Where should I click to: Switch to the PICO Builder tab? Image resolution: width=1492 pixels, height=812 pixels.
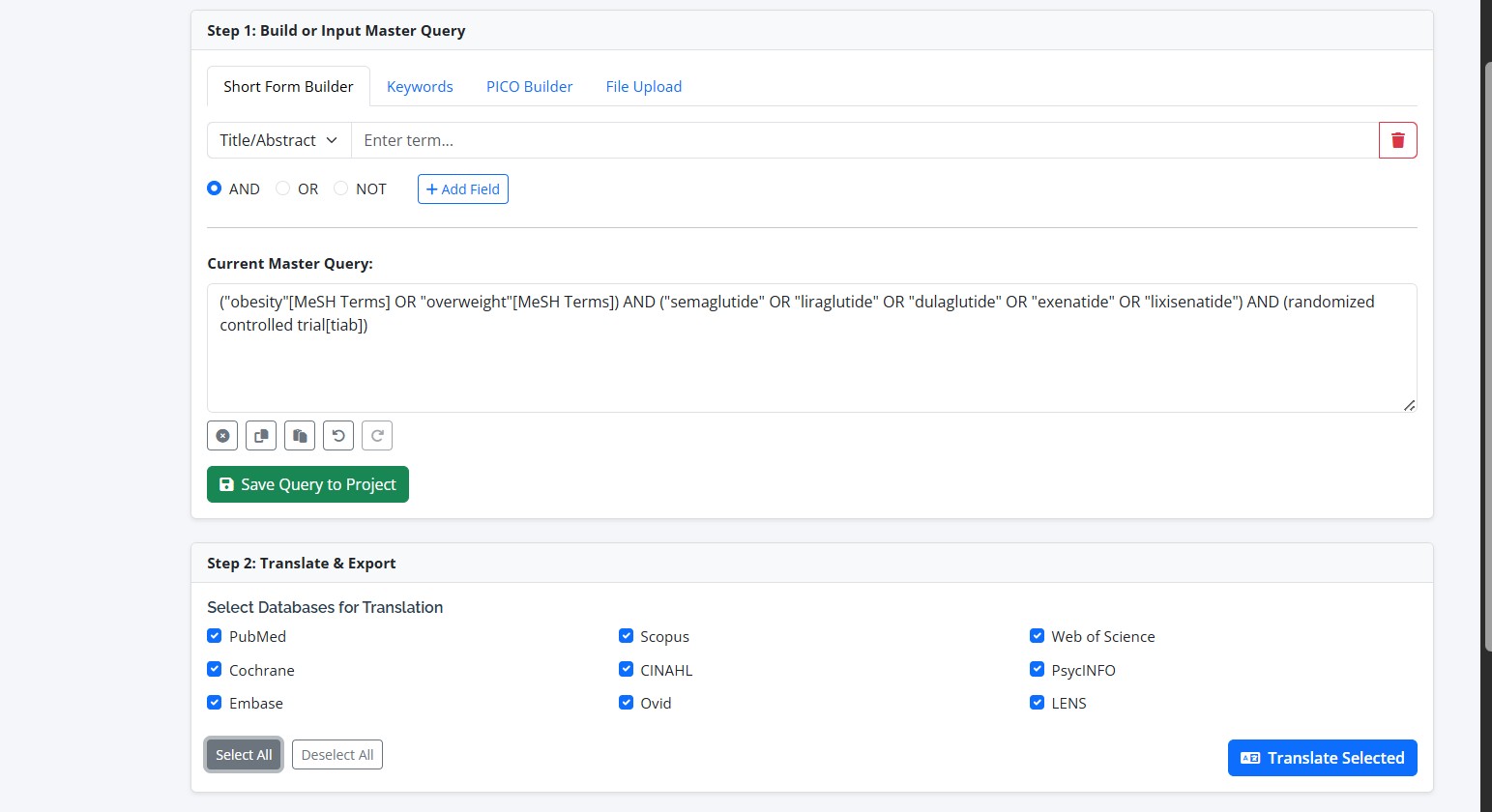tap(529, 87)
